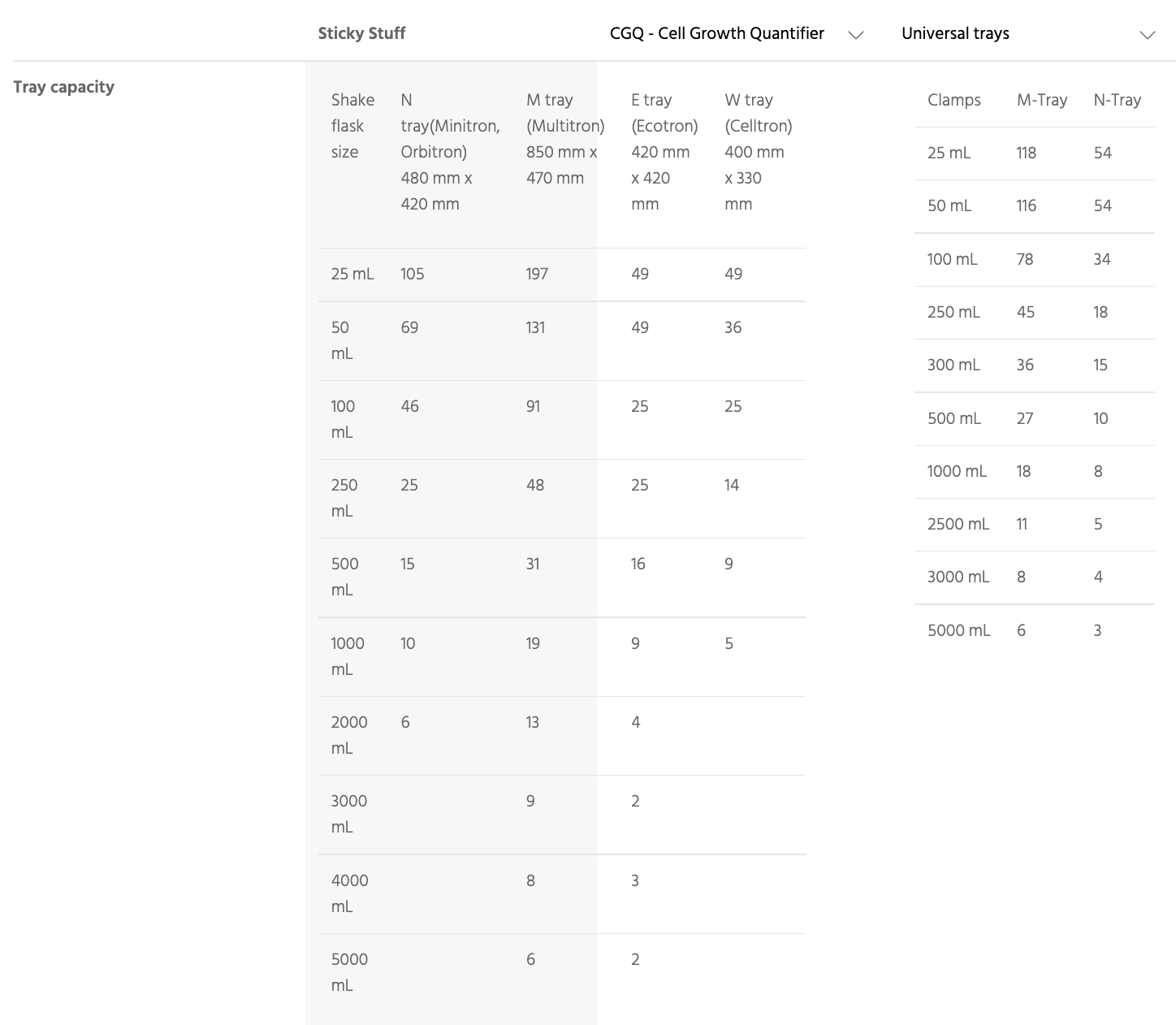Expand the Universal trays chevron arrow
1176x1025 pixels.
tap(1147, 35)
